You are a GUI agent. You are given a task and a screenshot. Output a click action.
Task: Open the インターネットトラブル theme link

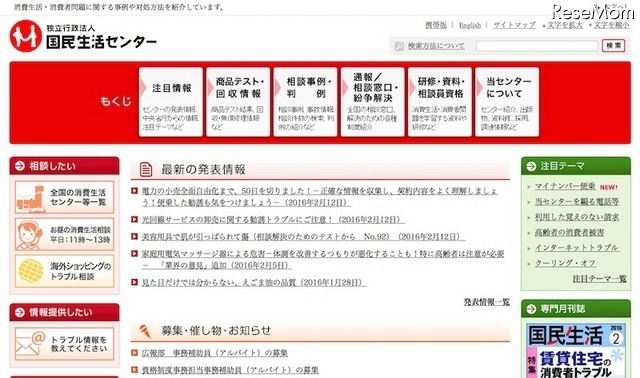pyautogui.click(x=577, y=247)
